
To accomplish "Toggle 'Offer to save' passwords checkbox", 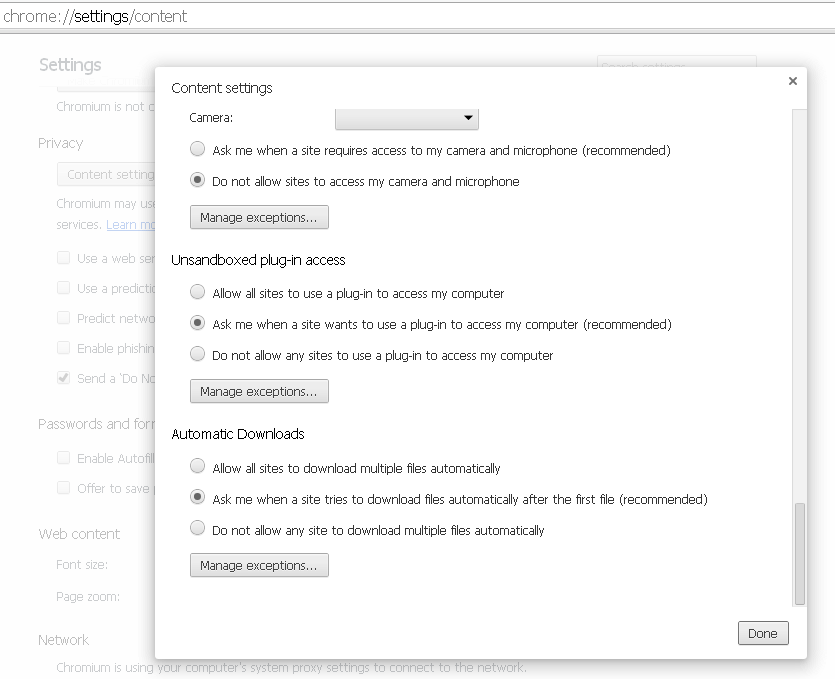I will (63, 488).
